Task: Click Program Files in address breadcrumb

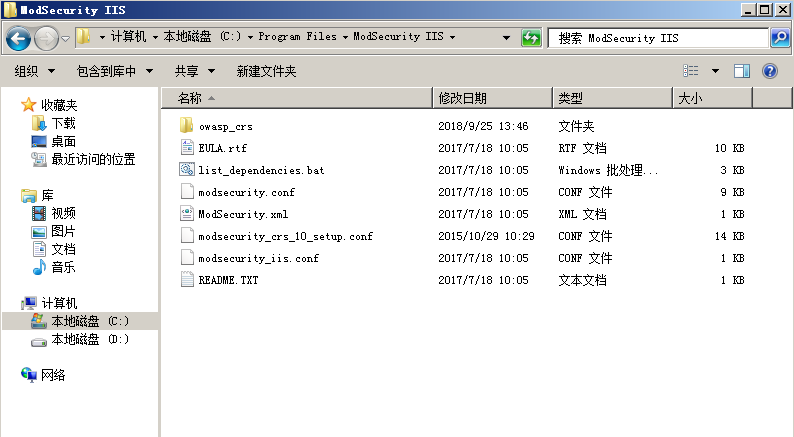Action: coord(298,36)
